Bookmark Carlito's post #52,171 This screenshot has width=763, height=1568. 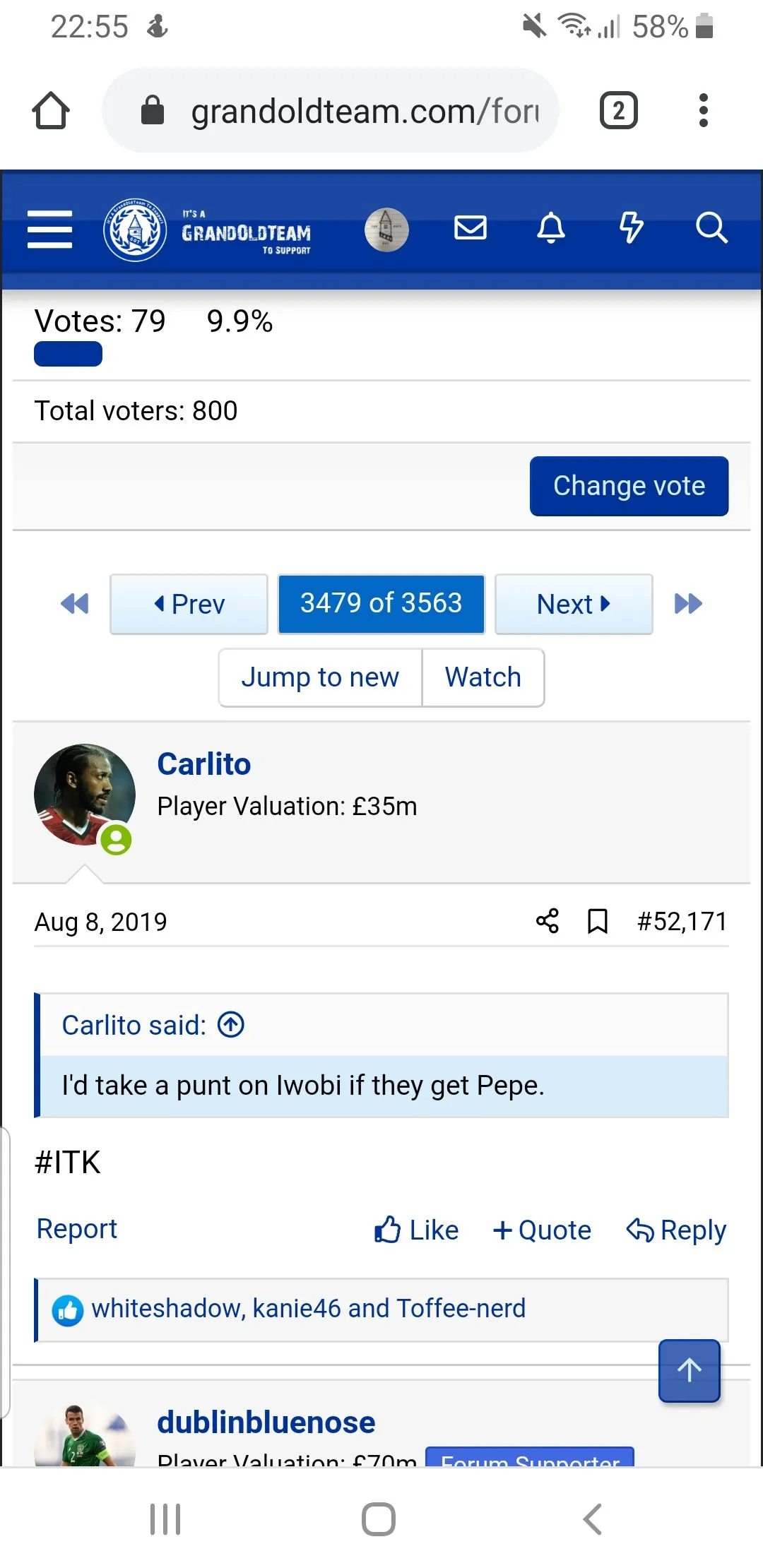coord(598,921)
